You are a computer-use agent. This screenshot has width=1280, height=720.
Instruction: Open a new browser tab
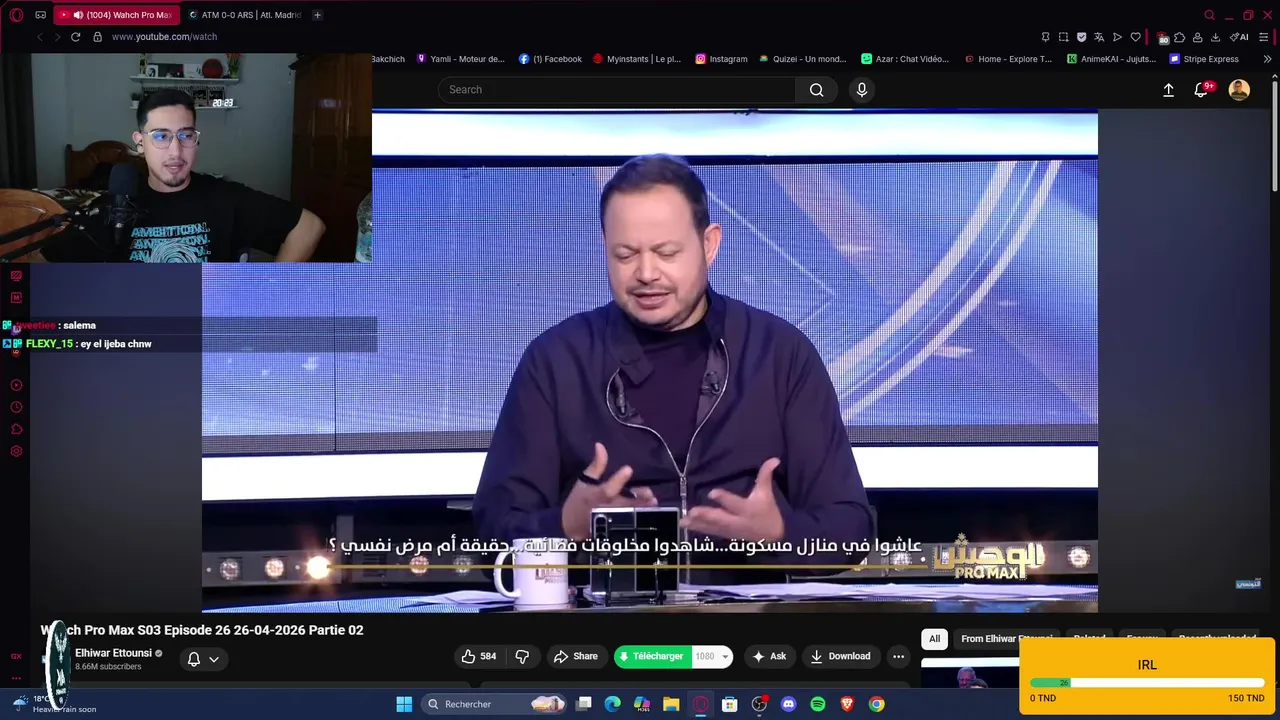click(317, 15)
